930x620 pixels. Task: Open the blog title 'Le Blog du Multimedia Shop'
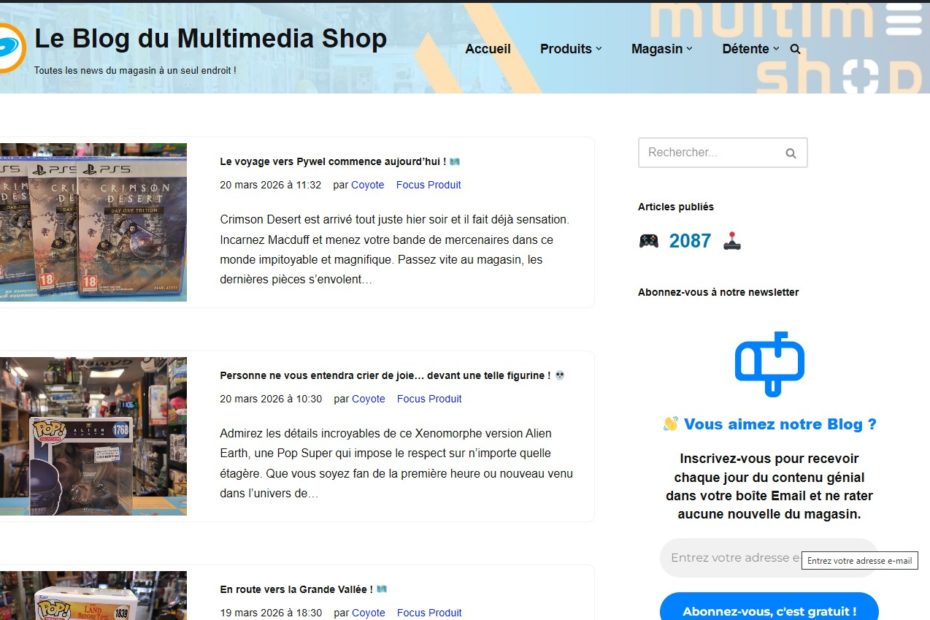point(210,39)
